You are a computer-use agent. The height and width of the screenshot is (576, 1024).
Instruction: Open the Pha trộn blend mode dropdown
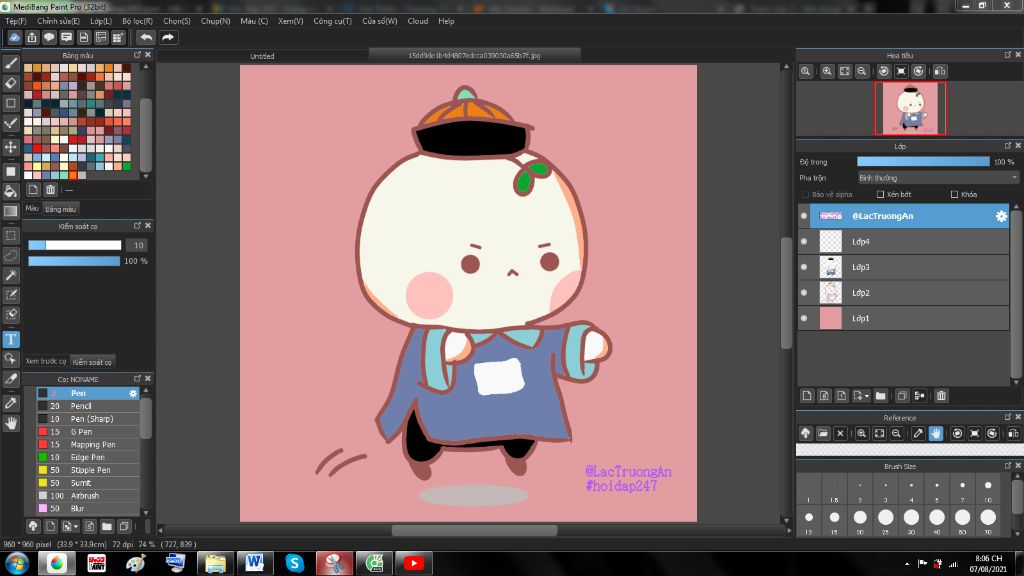pos(938,178)
